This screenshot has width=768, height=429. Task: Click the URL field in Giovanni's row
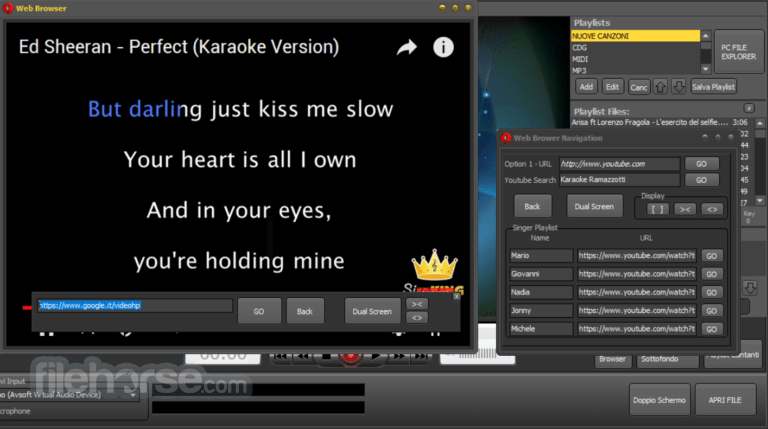click(636, 274)
